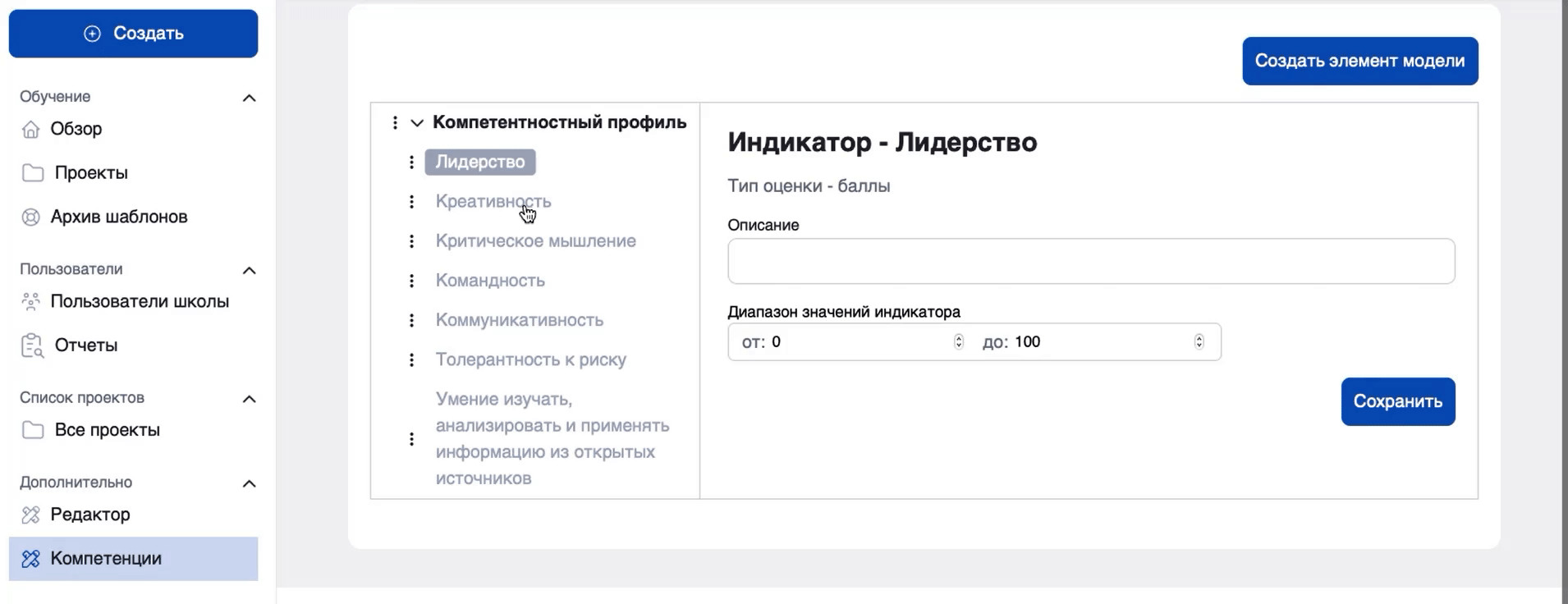Click the Создать элемент модели button
The height and width of the screenshot is (604, 1568).
[x=1359, y=61]
